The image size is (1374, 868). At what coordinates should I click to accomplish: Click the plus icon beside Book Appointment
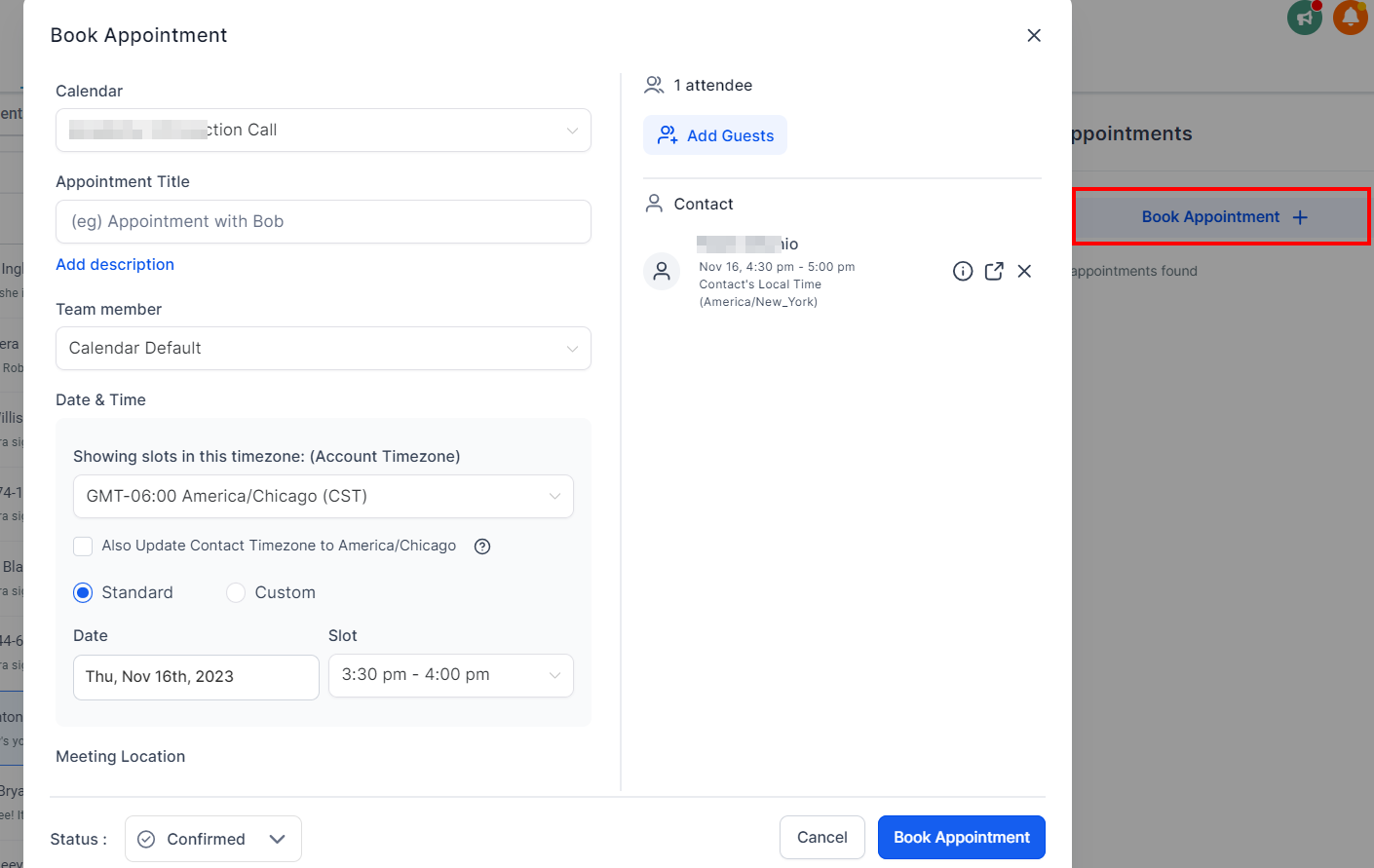1300,217
